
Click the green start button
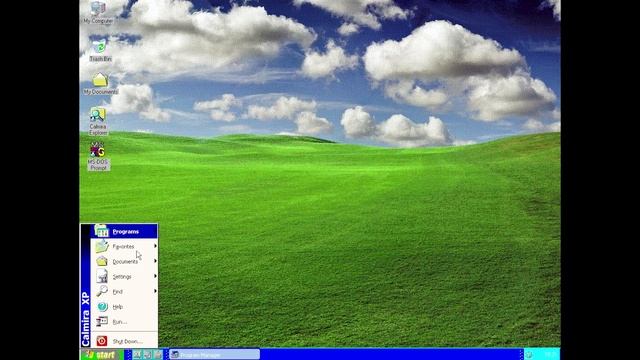pos(101,355)
